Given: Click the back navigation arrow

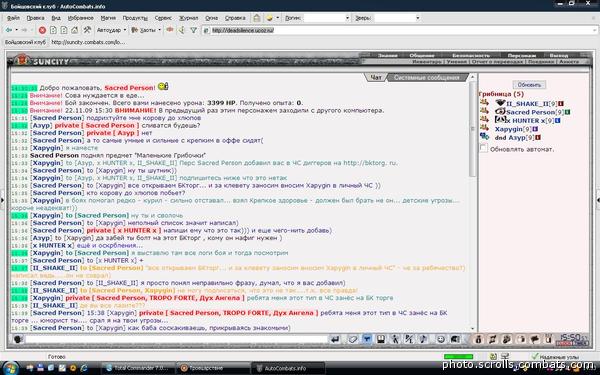Looking at the screenshot, I should pos(8,30).
